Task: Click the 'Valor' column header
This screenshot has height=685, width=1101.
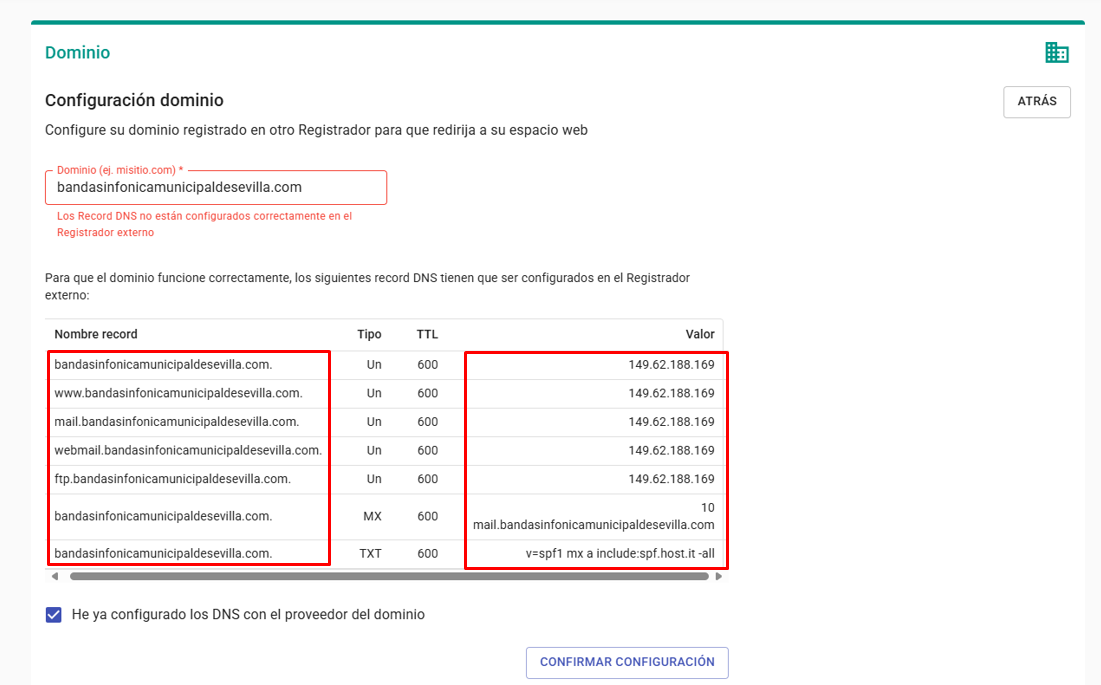Action: [x=700, y=334]
